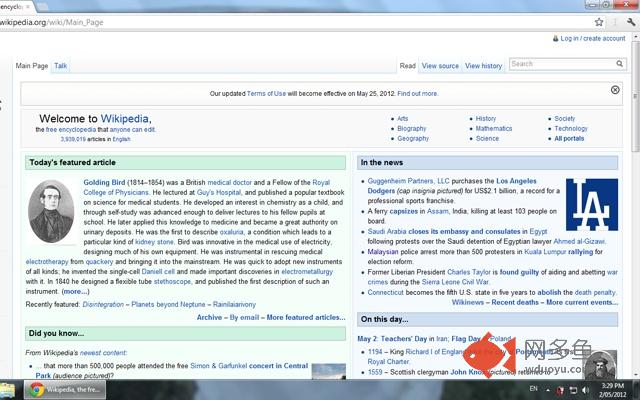The image size is (640, 400).
Task: Open the Technology portal link
Action: (571, 129)
